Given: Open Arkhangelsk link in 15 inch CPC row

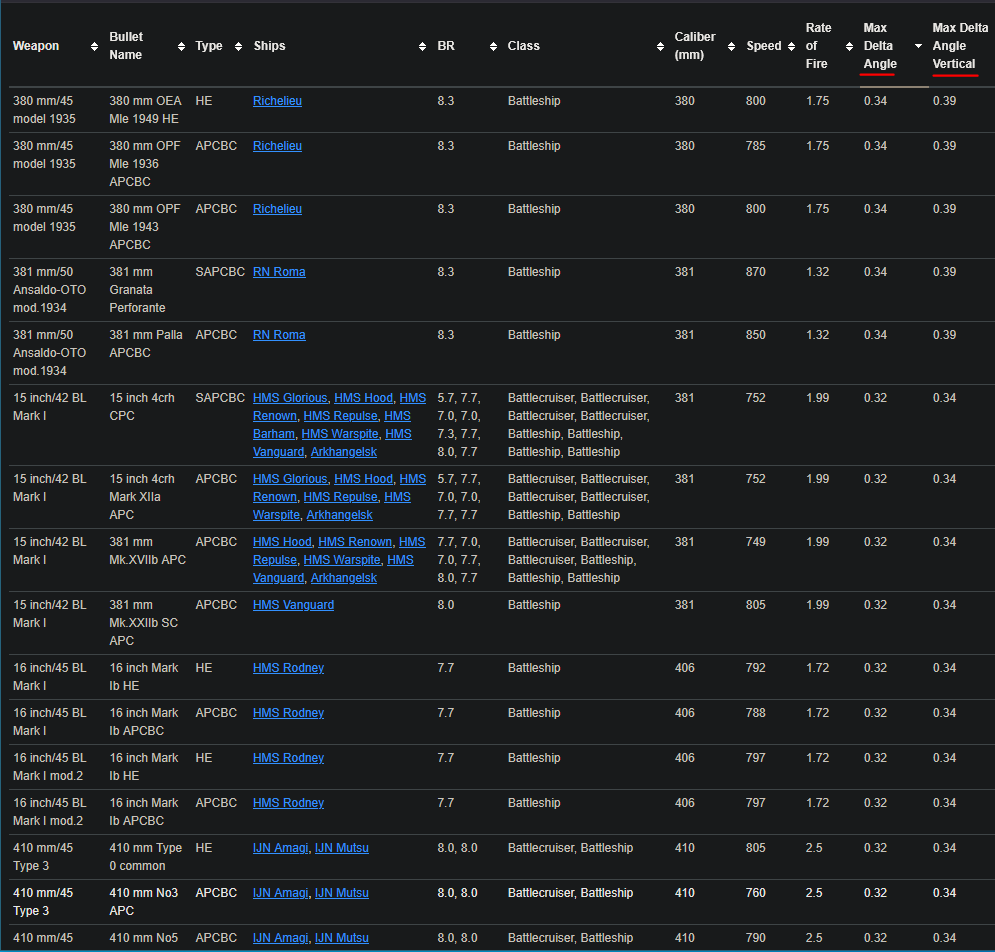Looking at the screenshot, I should (x=344, y=452).
